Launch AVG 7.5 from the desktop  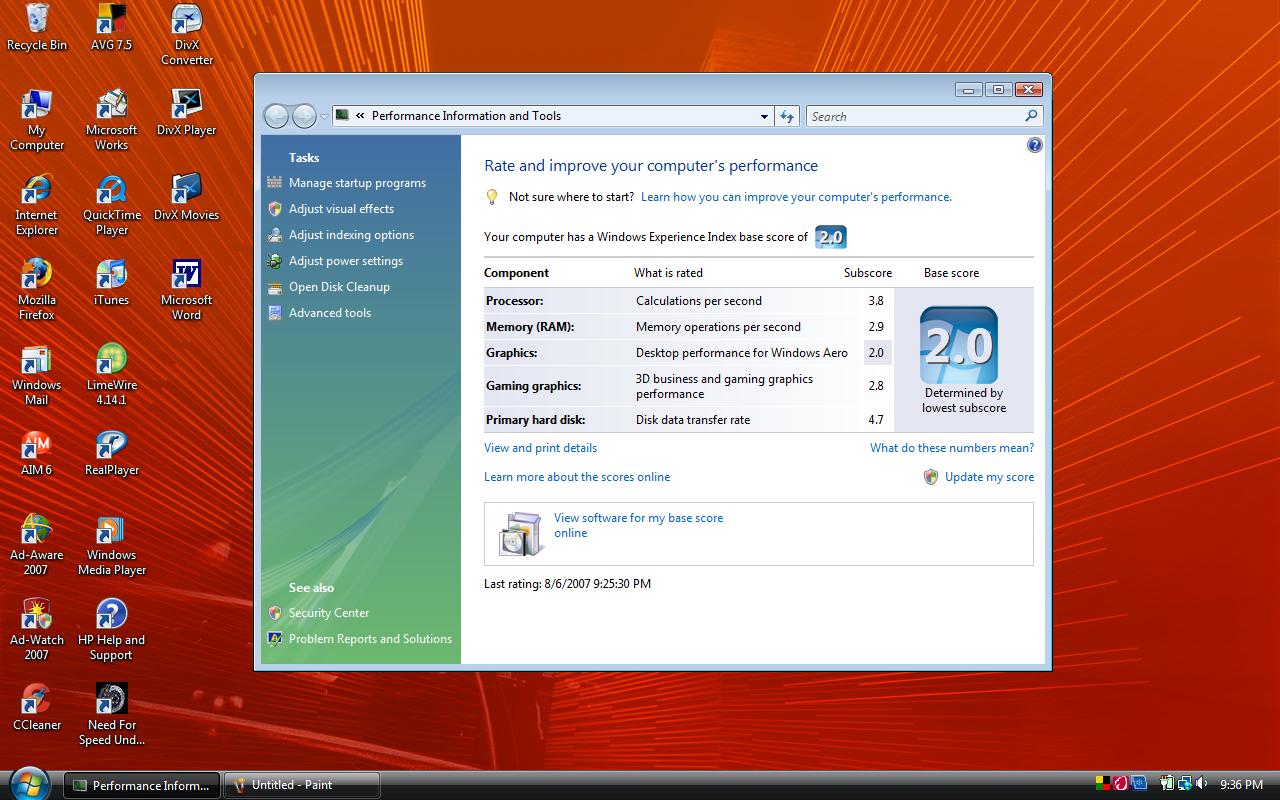point(111,28)
